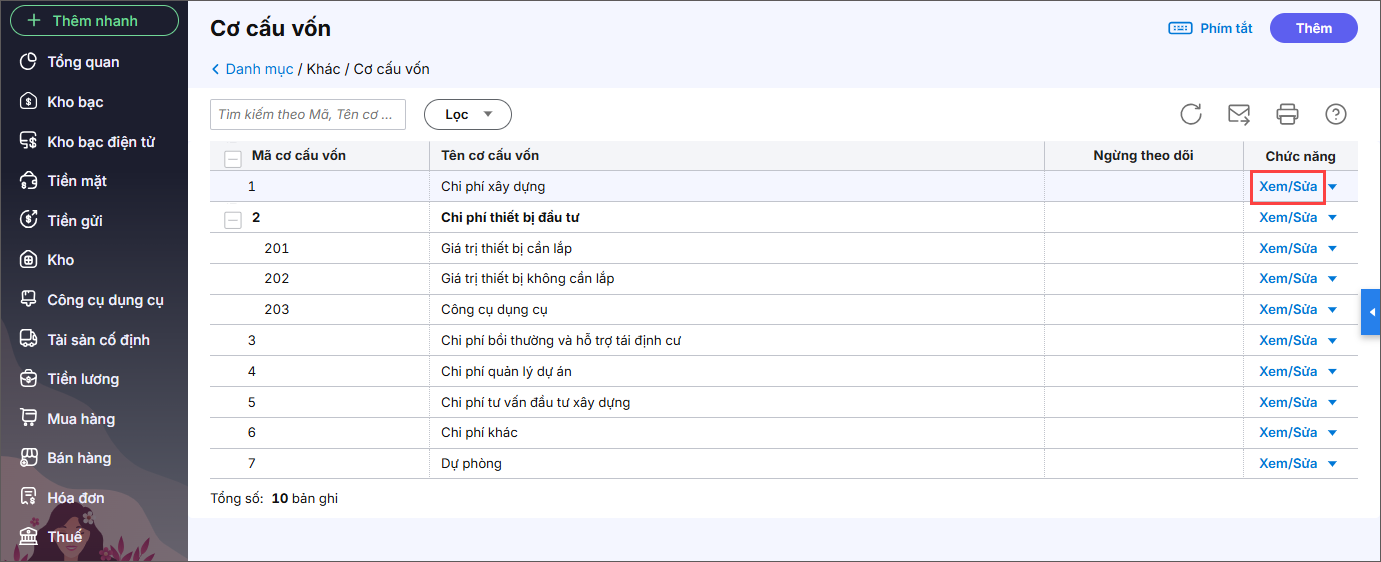
Task: Click the printer icon
Action: (x=1287, y=114)
